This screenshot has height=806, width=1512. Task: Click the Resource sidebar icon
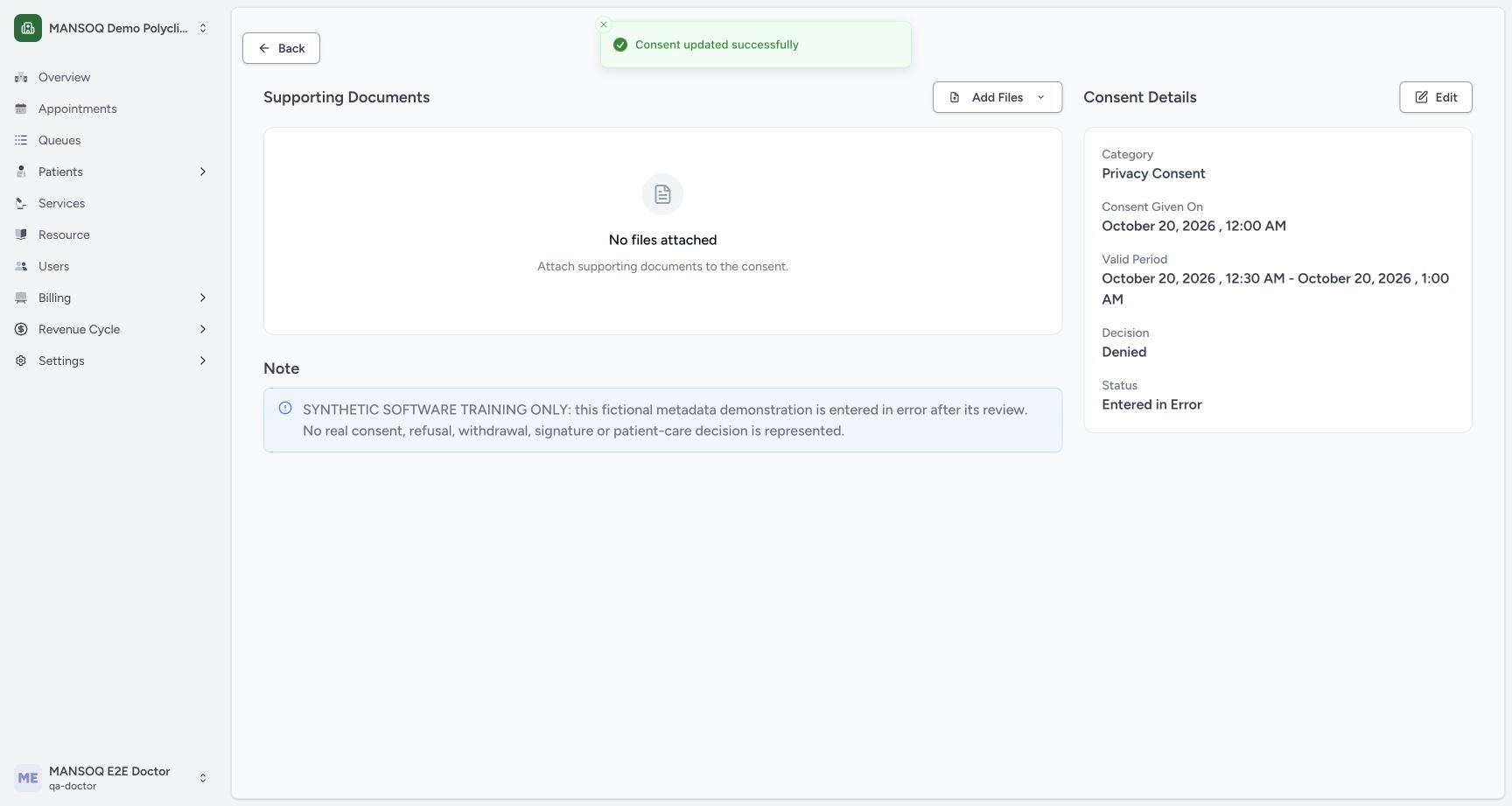tap(21, 235)
